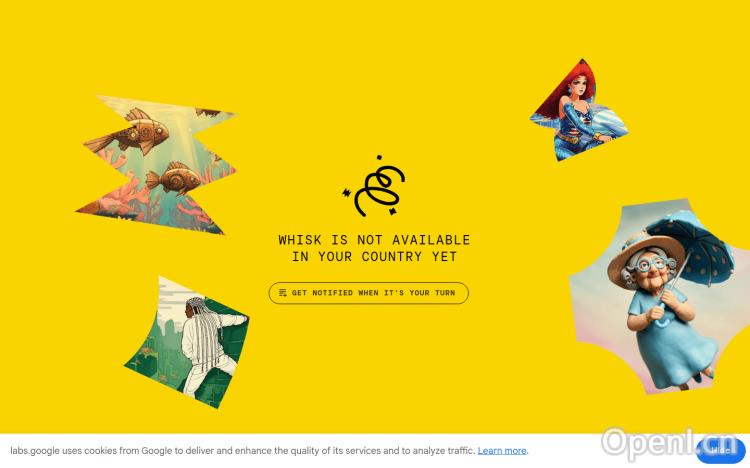Image resolution: width=750 pixels, height=468 pixels.
Task: Click the small dot above the Whisk logo
Action: click(x=379, y=157)
